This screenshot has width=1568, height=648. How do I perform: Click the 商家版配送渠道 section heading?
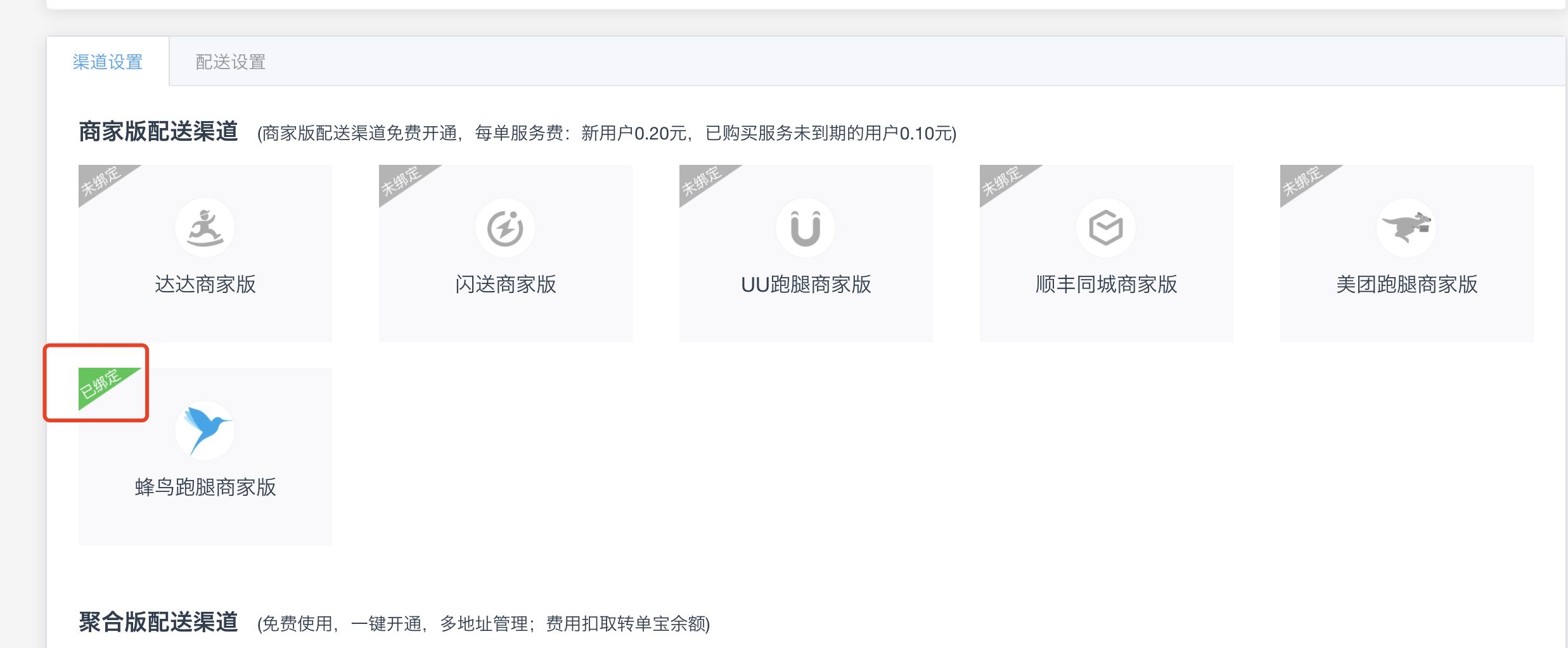pyautogui.click(x=158, y=132)
